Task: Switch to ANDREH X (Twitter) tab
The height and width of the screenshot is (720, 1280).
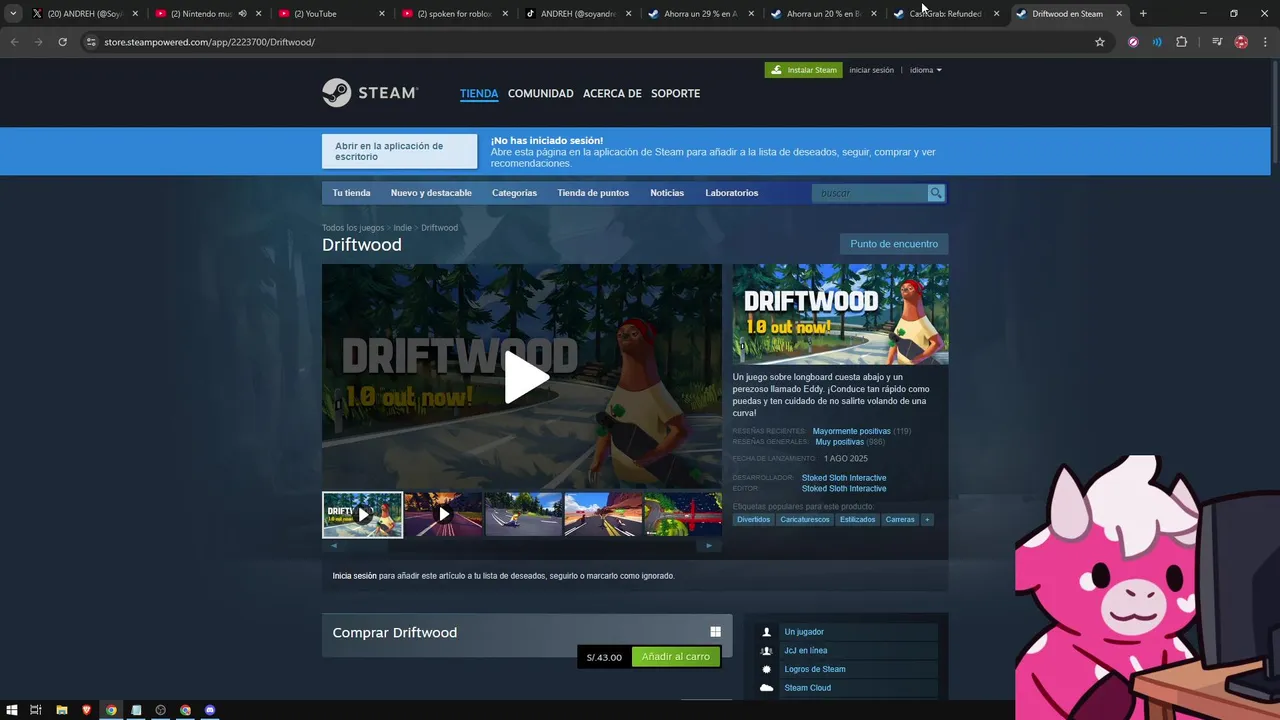Action: point(85,14)
